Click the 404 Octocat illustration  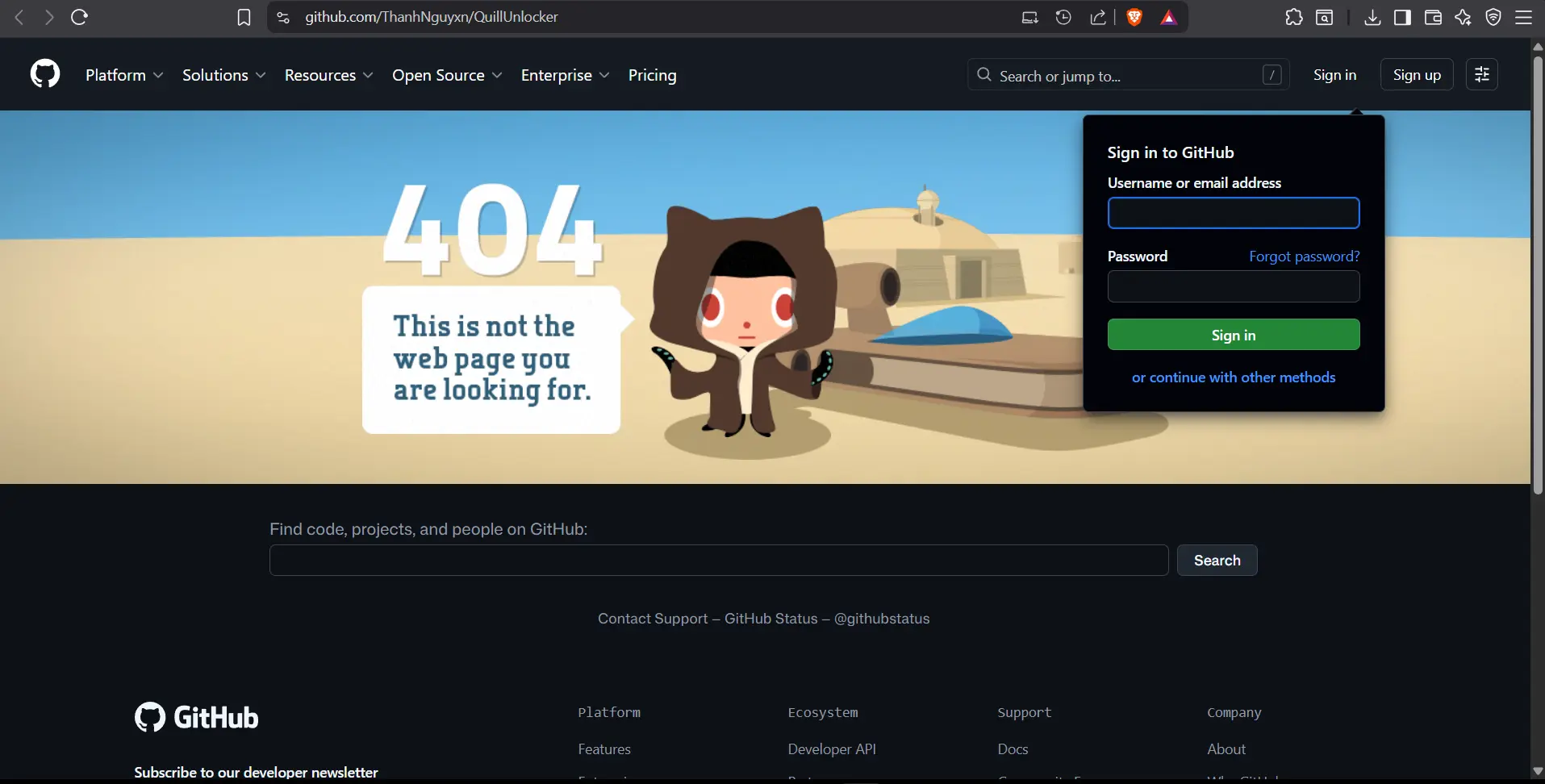[x=742, y=323]
